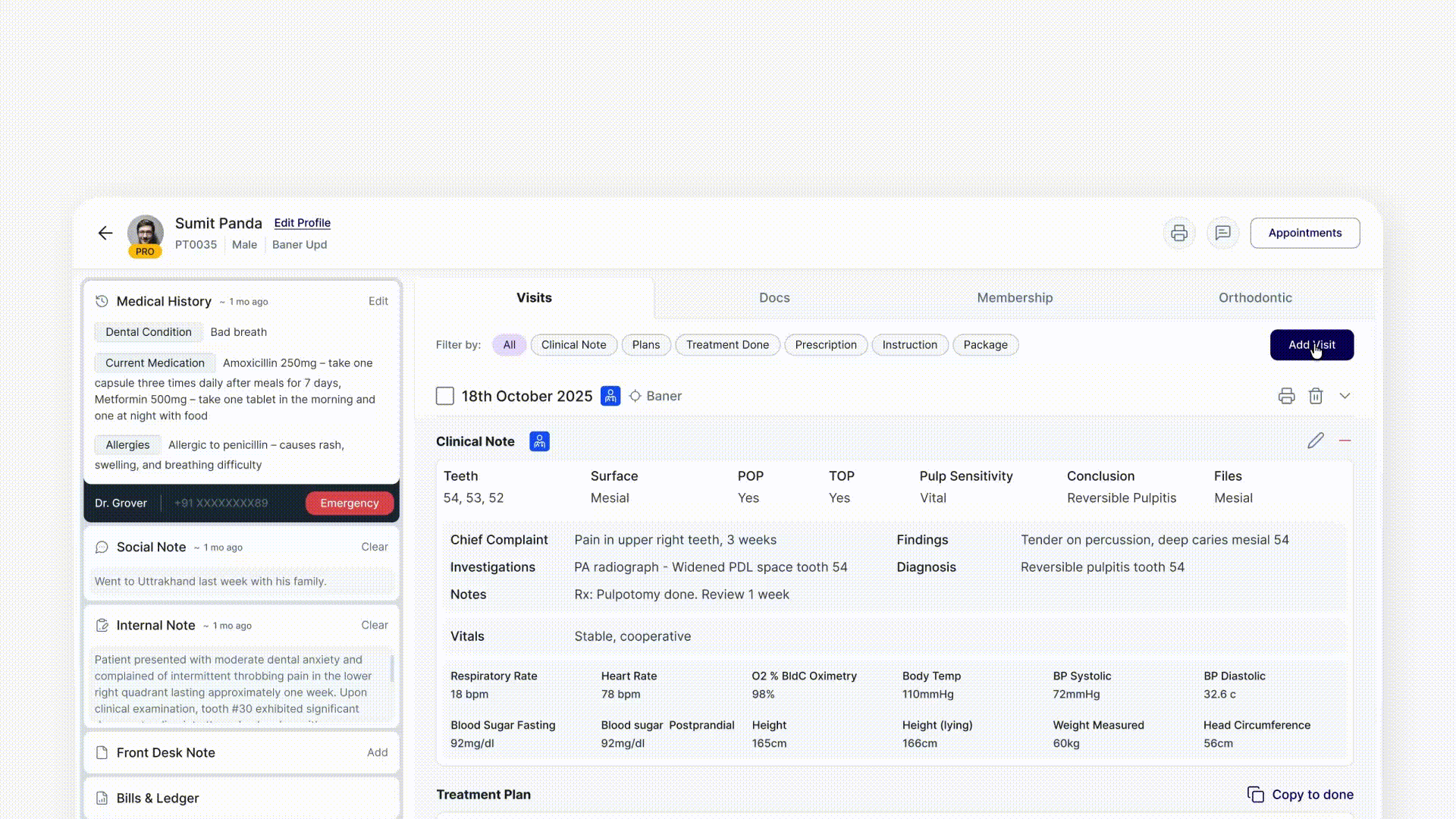This screenshot has height=819, width=1456.
Task: Select the All filter chip
Action: (509, 344)
